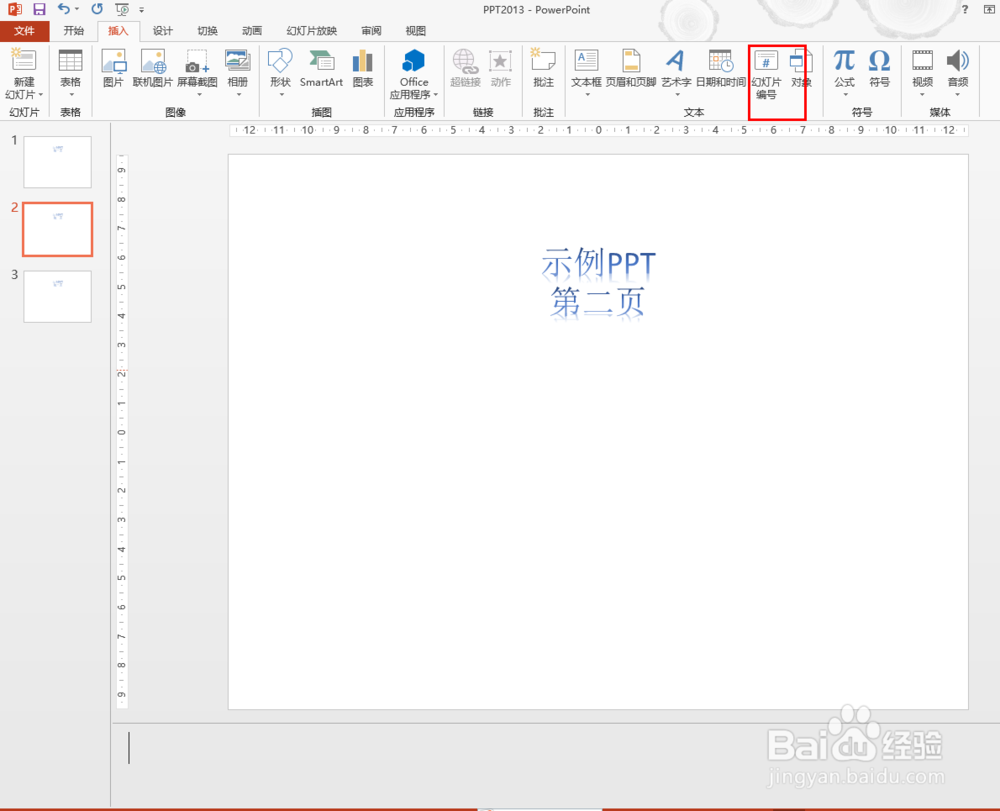Switch to the Transitions (切换) tab
Viewport: 1000px width, 811px height.
(x=207, y=31)
